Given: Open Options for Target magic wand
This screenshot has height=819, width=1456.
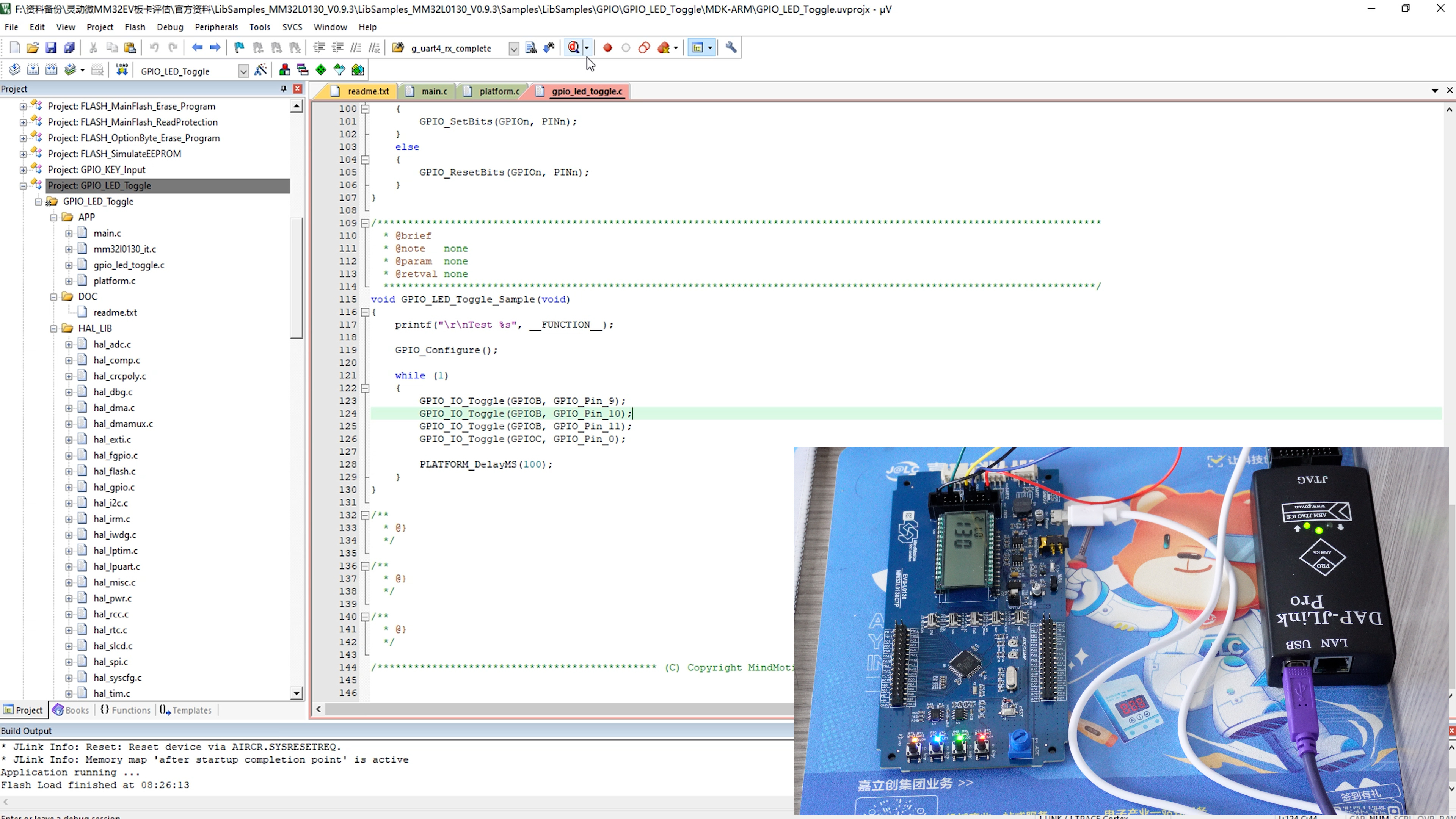Looking at the screenshot, I should (x=260, y=70).
